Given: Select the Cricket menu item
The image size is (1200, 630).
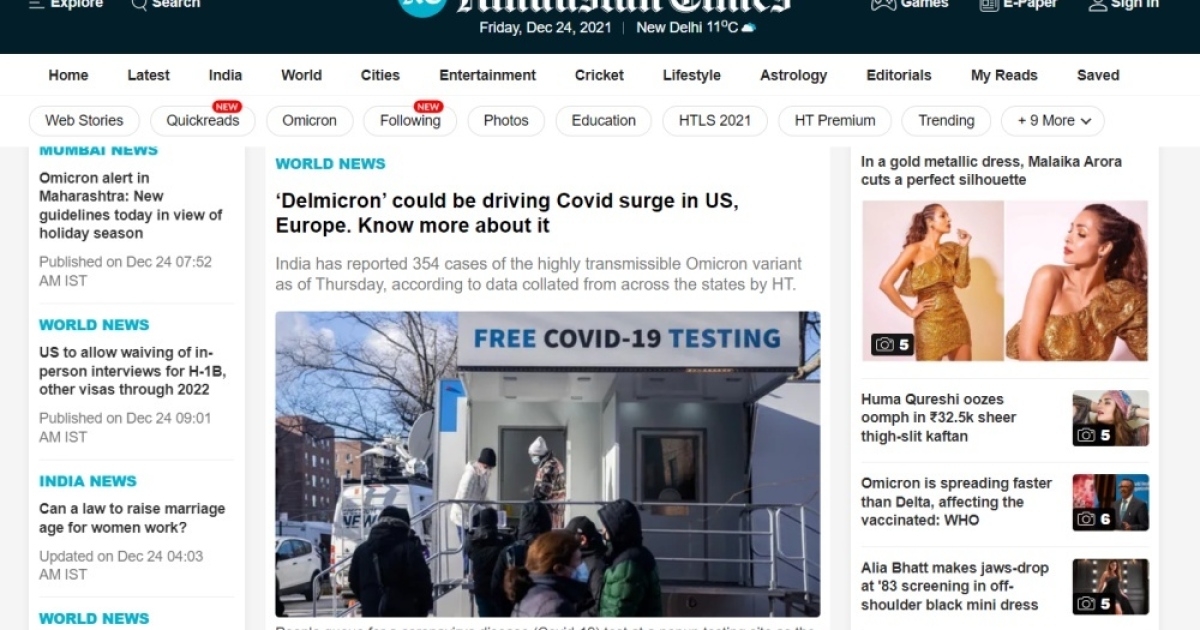Looking at the screenshot, I should click(x=599, y=75).
